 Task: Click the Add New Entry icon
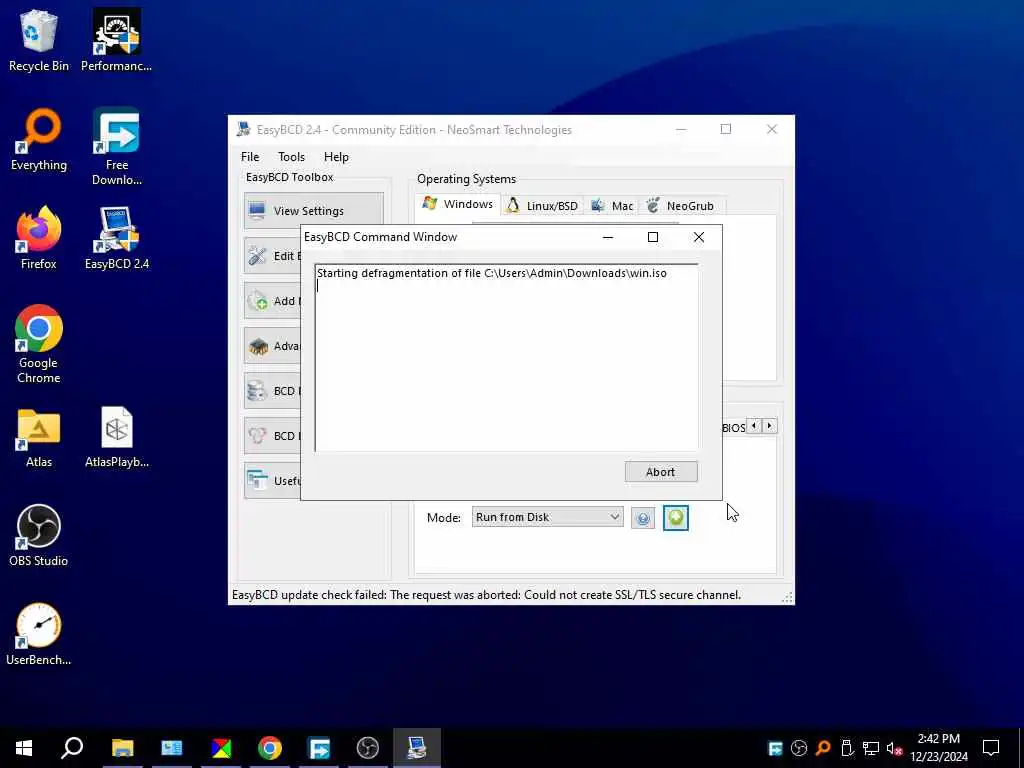tap(257, 300)
